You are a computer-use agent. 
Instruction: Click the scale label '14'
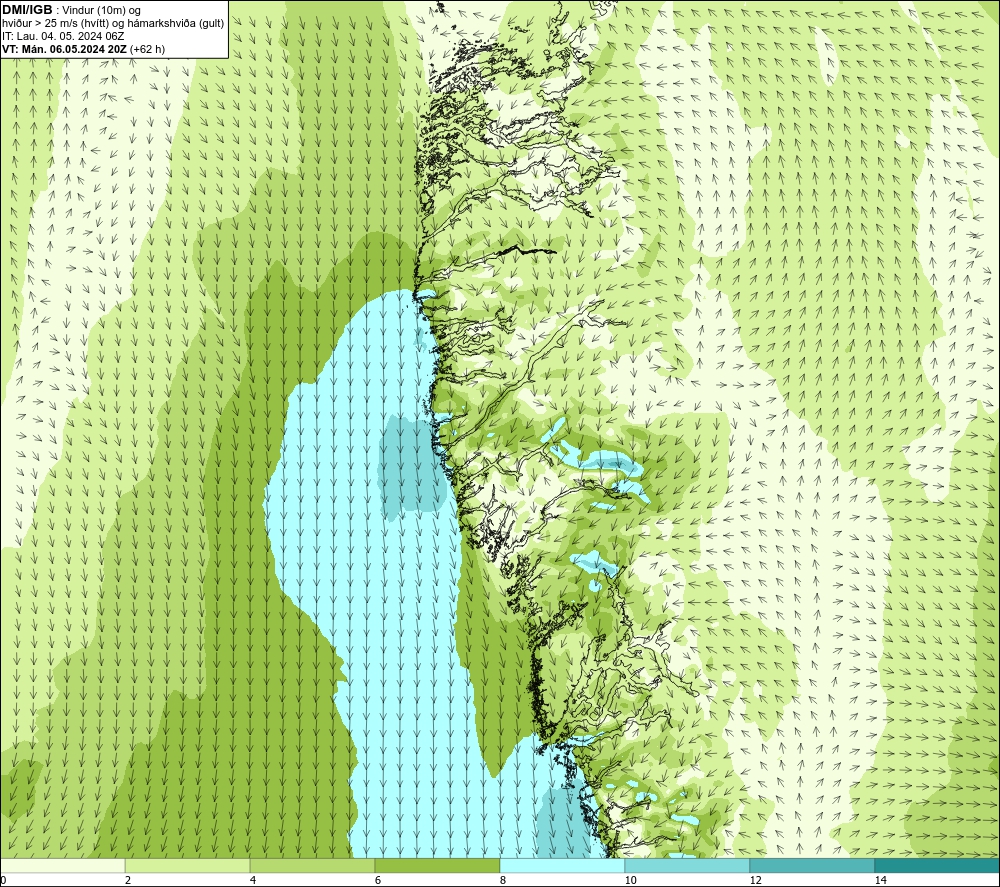pyautogui.click(x=880, y=880)
